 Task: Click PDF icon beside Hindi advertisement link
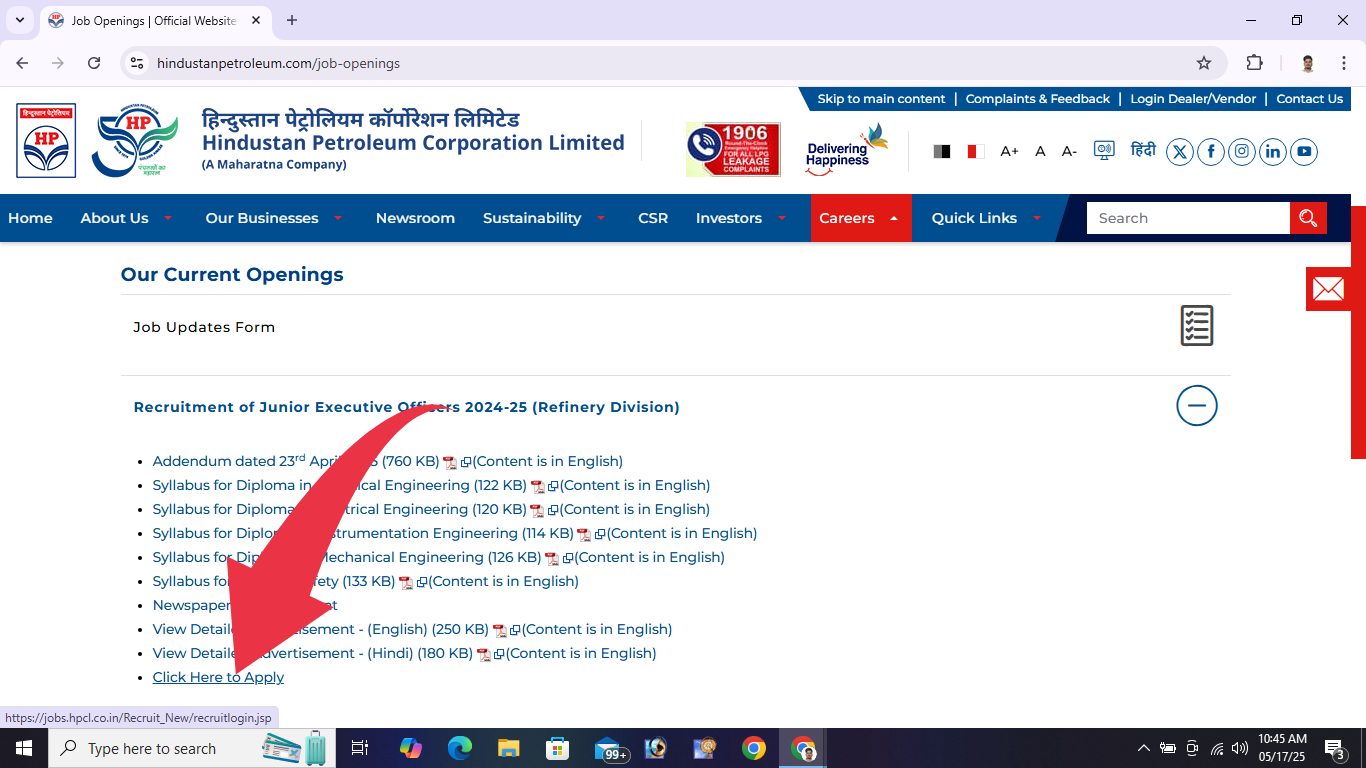coord(484,655)
